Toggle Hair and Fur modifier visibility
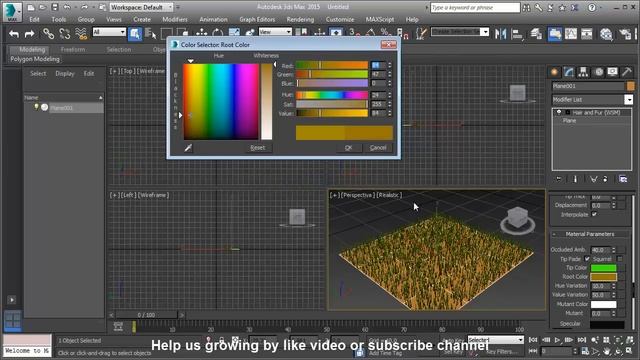Image resolution: width=640 pixels, height=360 pixels. (x=559, y=112)
